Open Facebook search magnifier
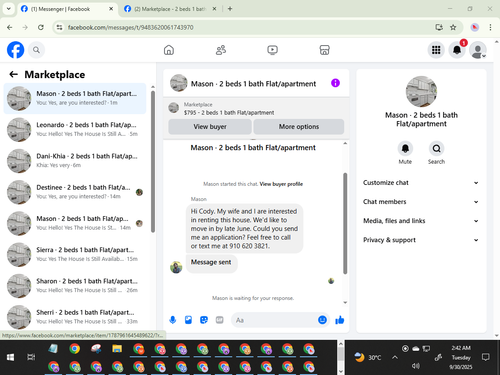Screen dimensions: 500x375 [36, 50]
